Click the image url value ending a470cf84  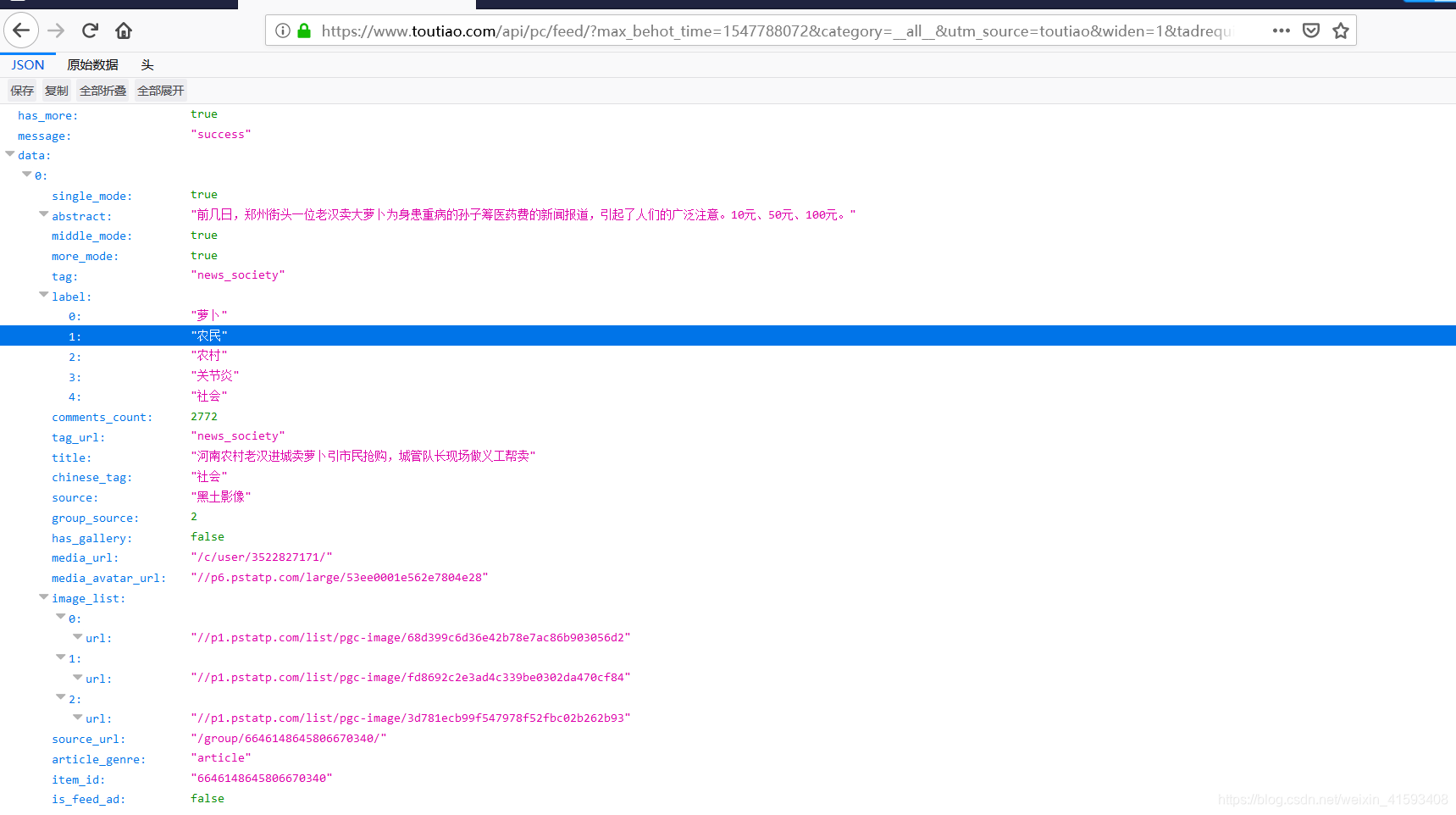pos(411,678)
